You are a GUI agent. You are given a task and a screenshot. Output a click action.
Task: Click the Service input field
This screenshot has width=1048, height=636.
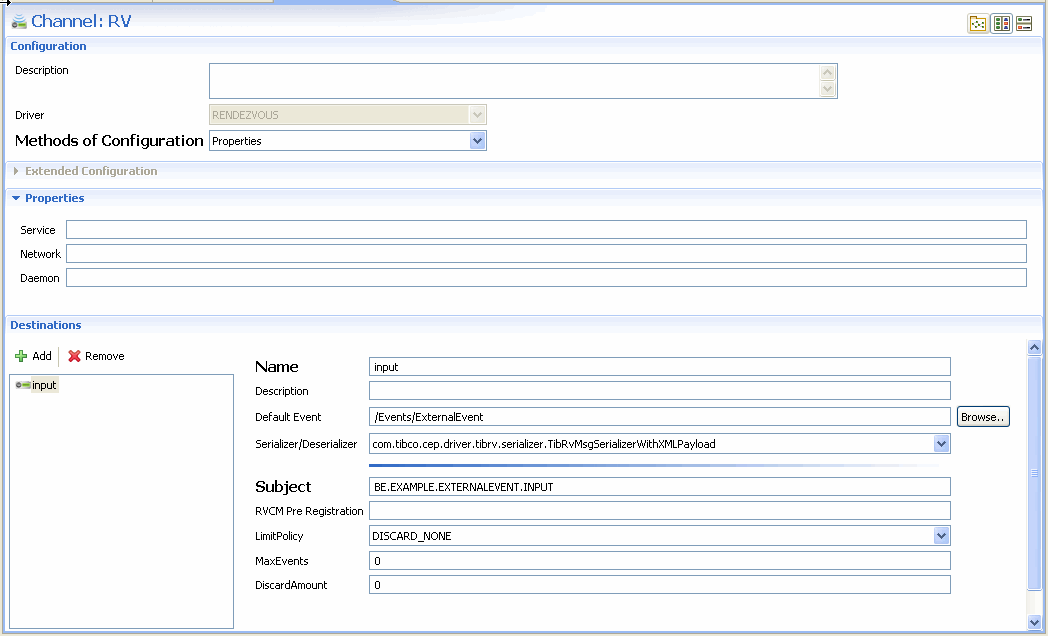(x=546, y=230)
